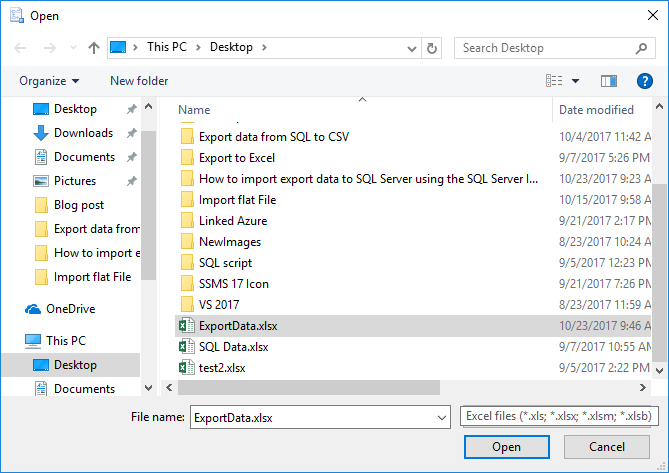Click the New folder button
669x473 pixels.
[x=139, y=81]
